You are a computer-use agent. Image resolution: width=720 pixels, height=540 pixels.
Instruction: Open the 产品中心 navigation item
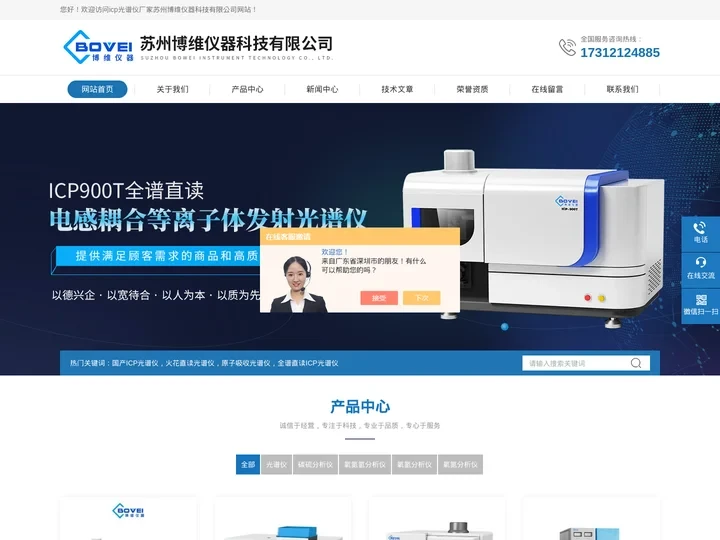tap(247, 89)
